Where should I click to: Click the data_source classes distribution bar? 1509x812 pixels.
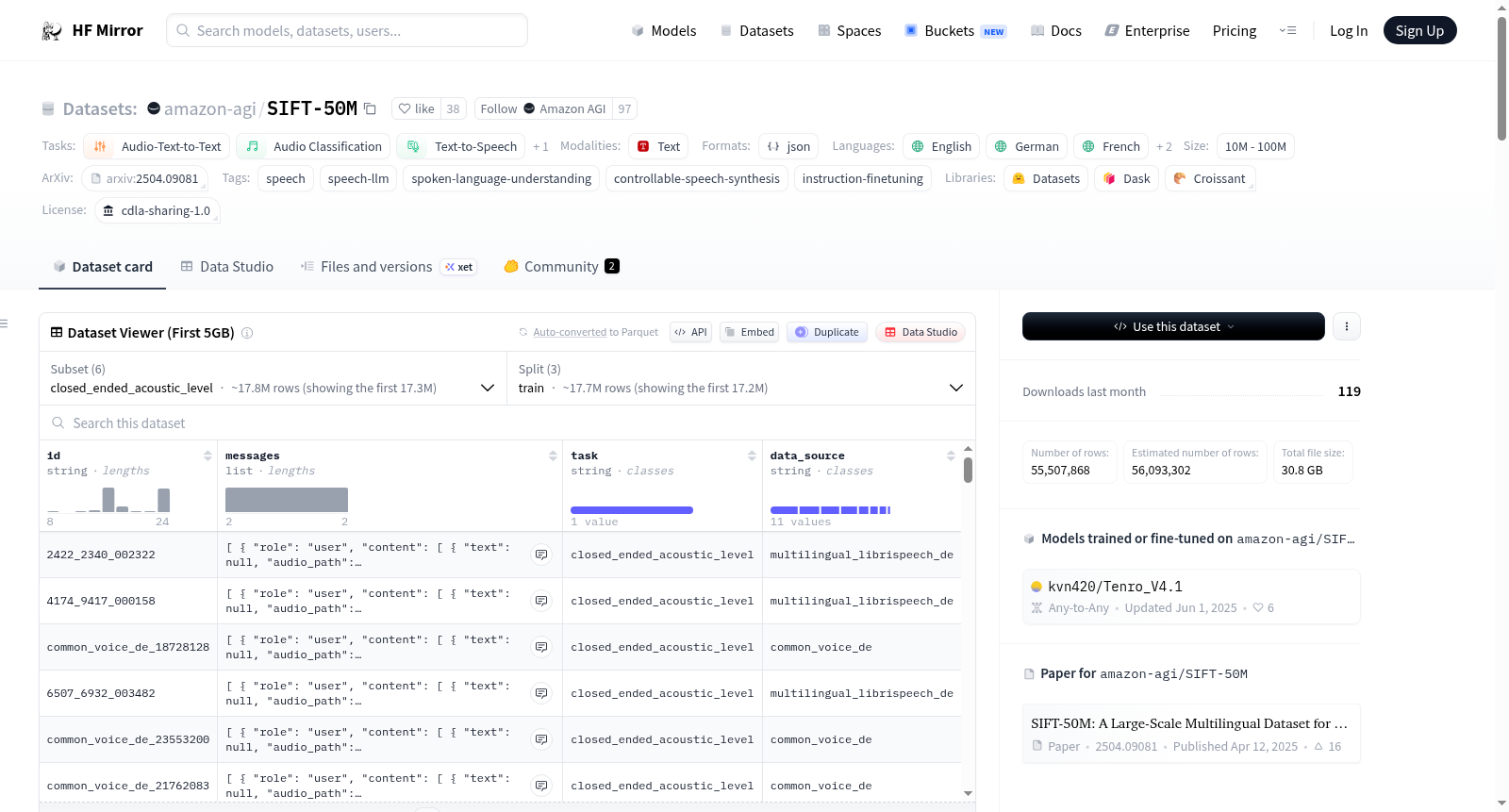pyautogui.click(x=830, y=510)
